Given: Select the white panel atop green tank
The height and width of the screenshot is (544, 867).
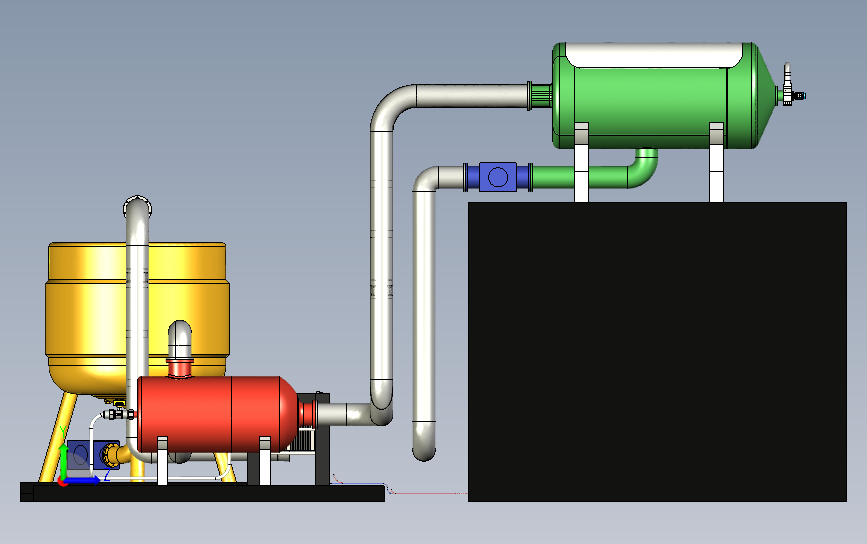Looking at the screenshot, I should [654, 55].
